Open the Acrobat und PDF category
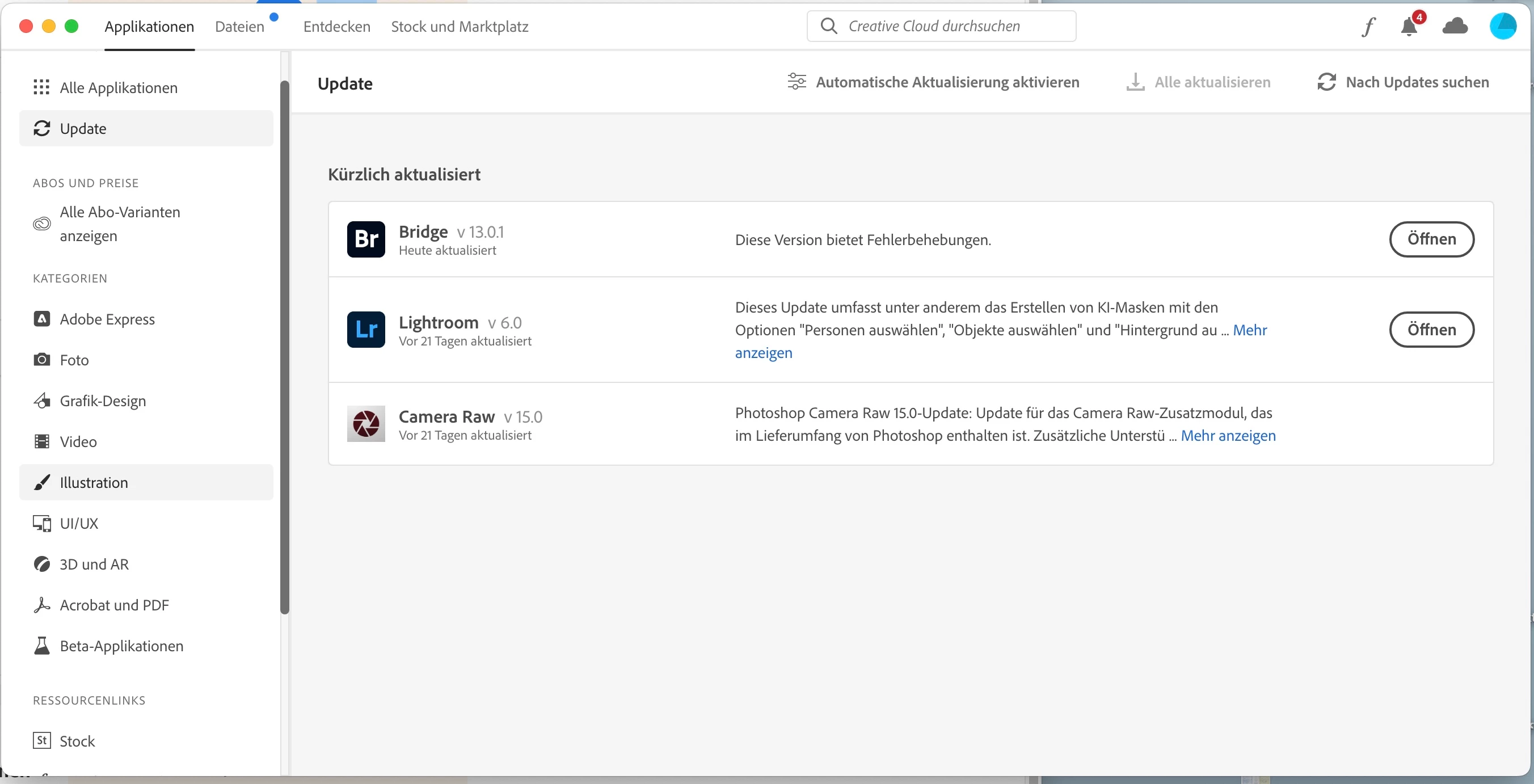This screenshot has height=784, width=1534. (115, 605)
